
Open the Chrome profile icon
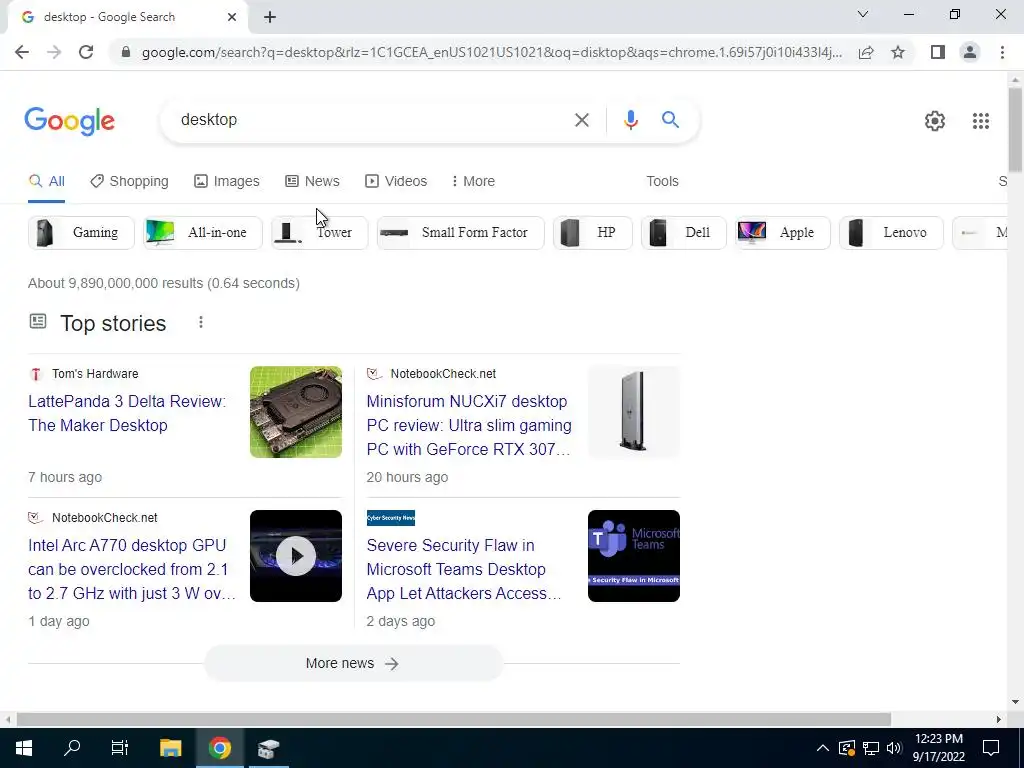(970, 52)
